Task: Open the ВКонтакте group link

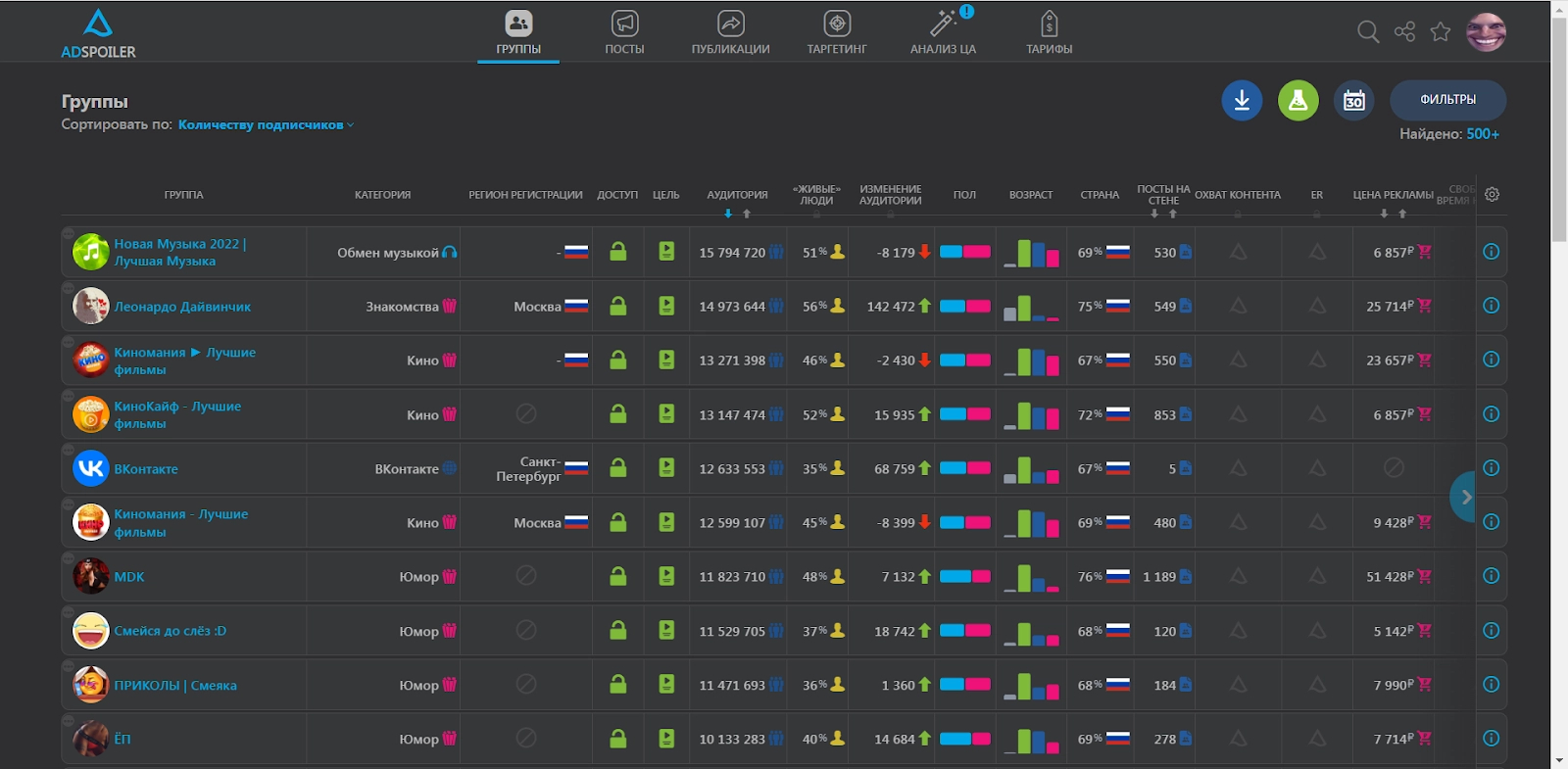Action: click(x=146, y=469)
